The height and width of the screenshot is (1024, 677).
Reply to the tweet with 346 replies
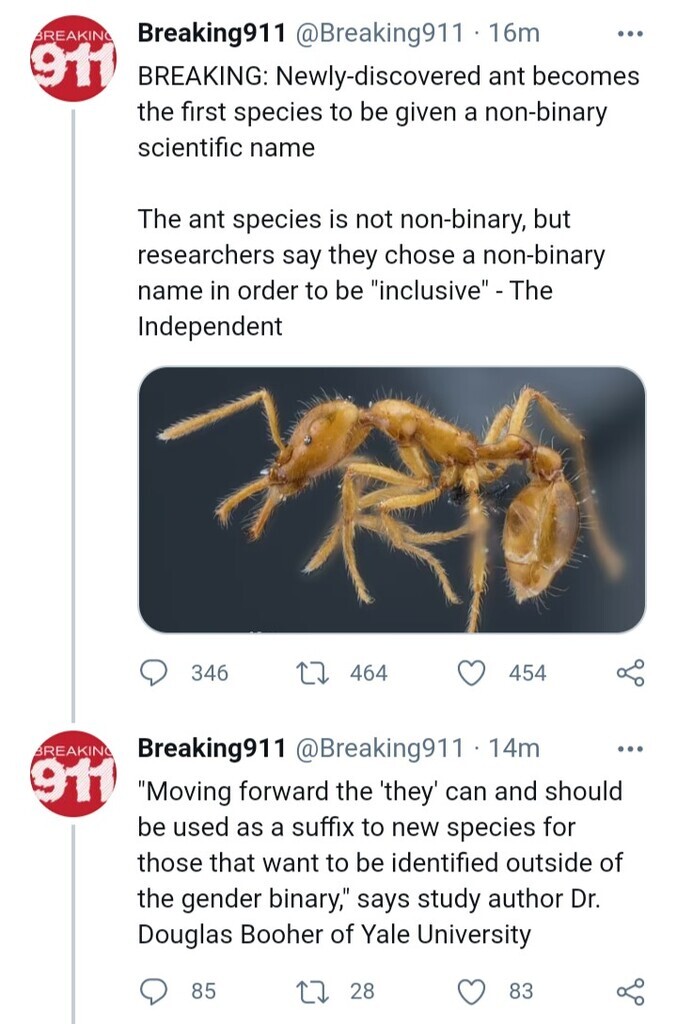(x=154, y=673)
